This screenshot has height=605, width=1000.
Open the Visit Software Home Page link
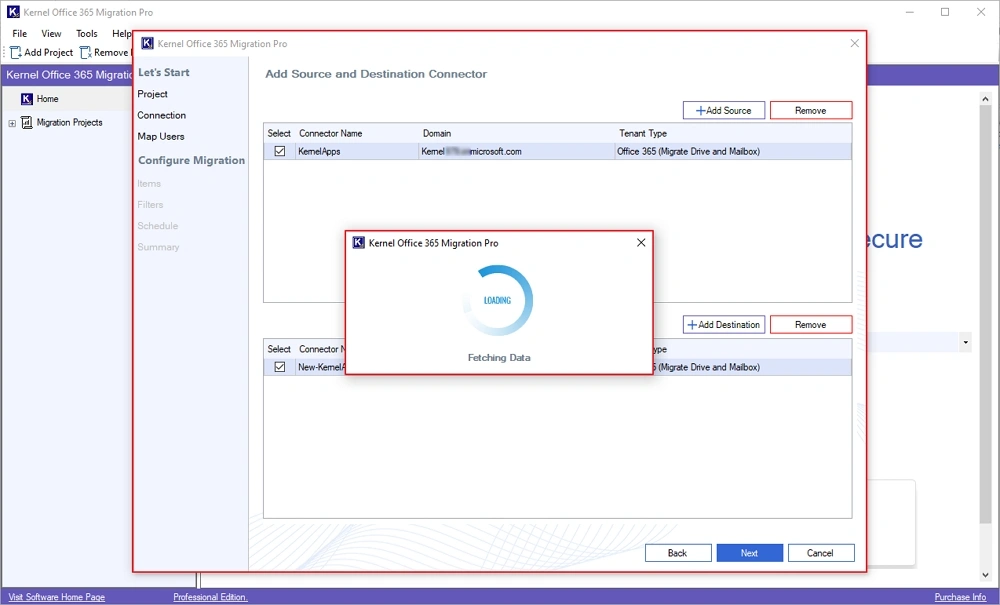click(x=56, y=597)
